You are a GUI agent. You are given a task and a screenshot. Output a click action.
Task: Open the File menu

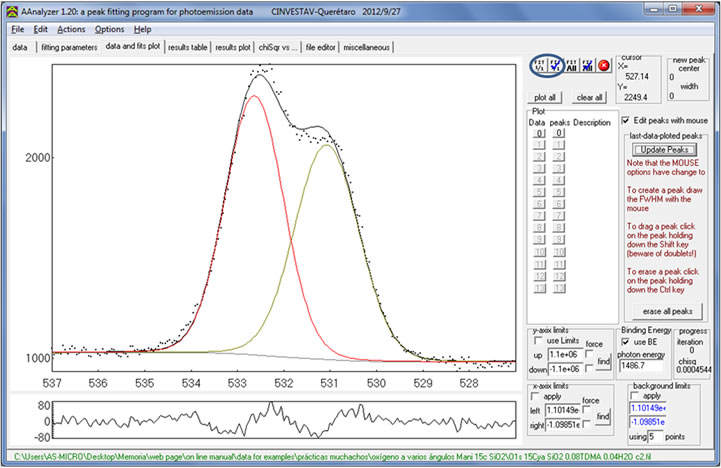pos(17,29)
